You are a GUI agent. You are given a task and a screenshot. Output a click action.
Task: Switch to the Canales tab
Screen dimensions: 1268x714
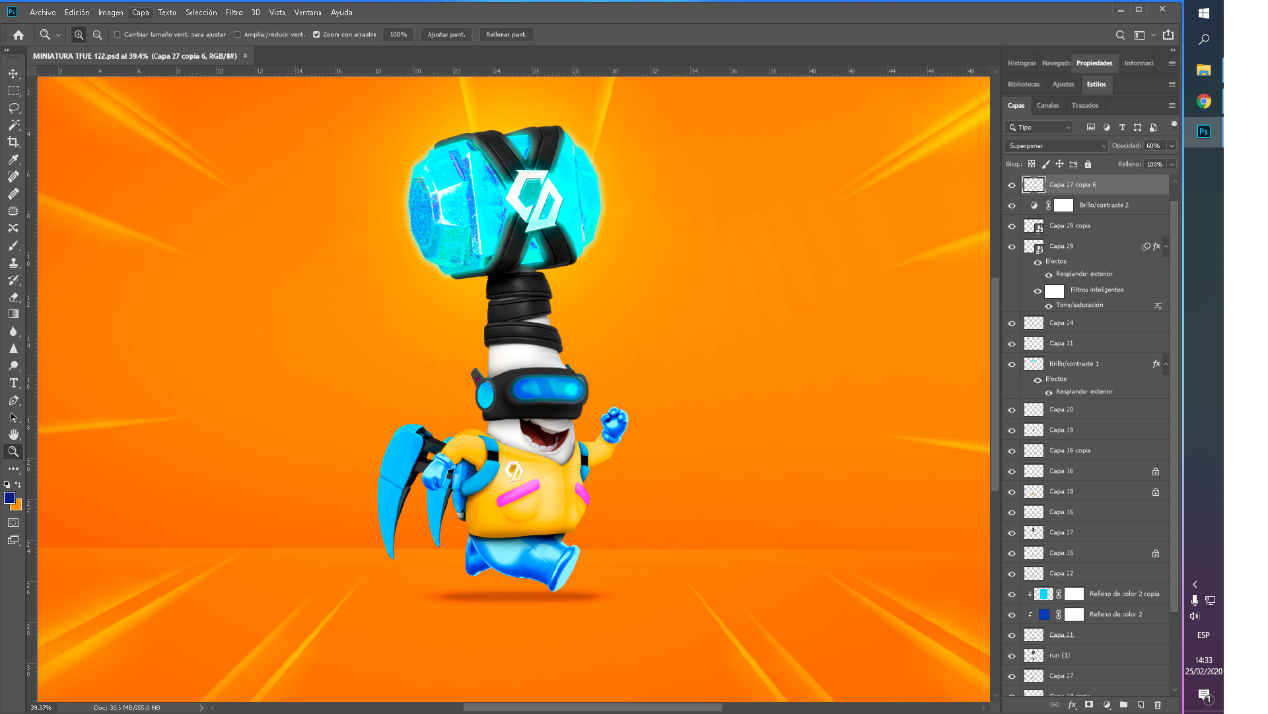click(x=1047, y=106)
